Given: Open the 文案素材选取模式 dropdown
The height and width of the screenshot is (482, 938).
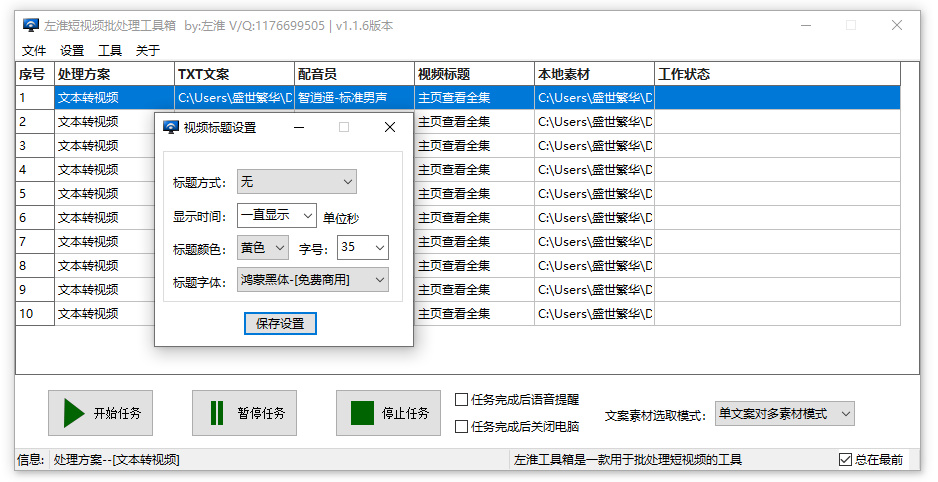Looking at the screenshot, I should [x=784, y=414].
